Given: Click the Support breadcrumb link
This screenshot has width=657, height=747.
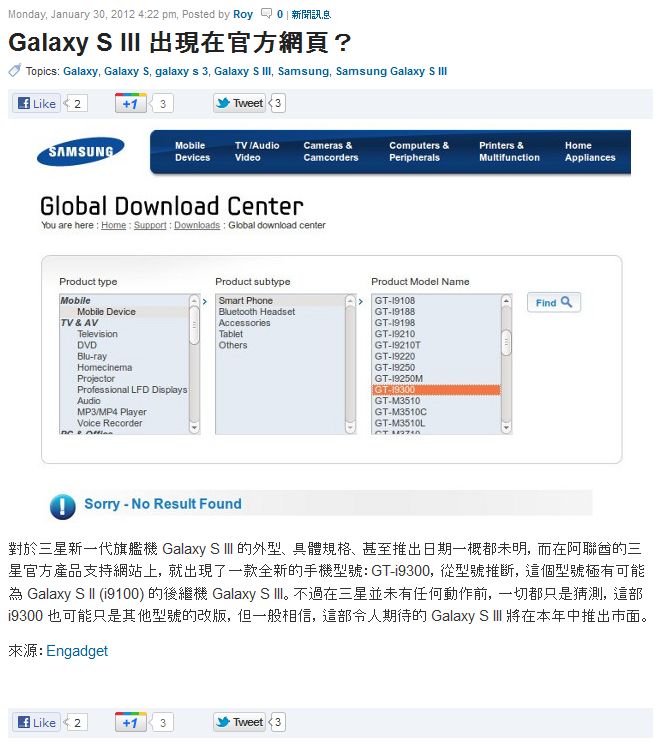Looking at the screenshot, I should (150, 225).
